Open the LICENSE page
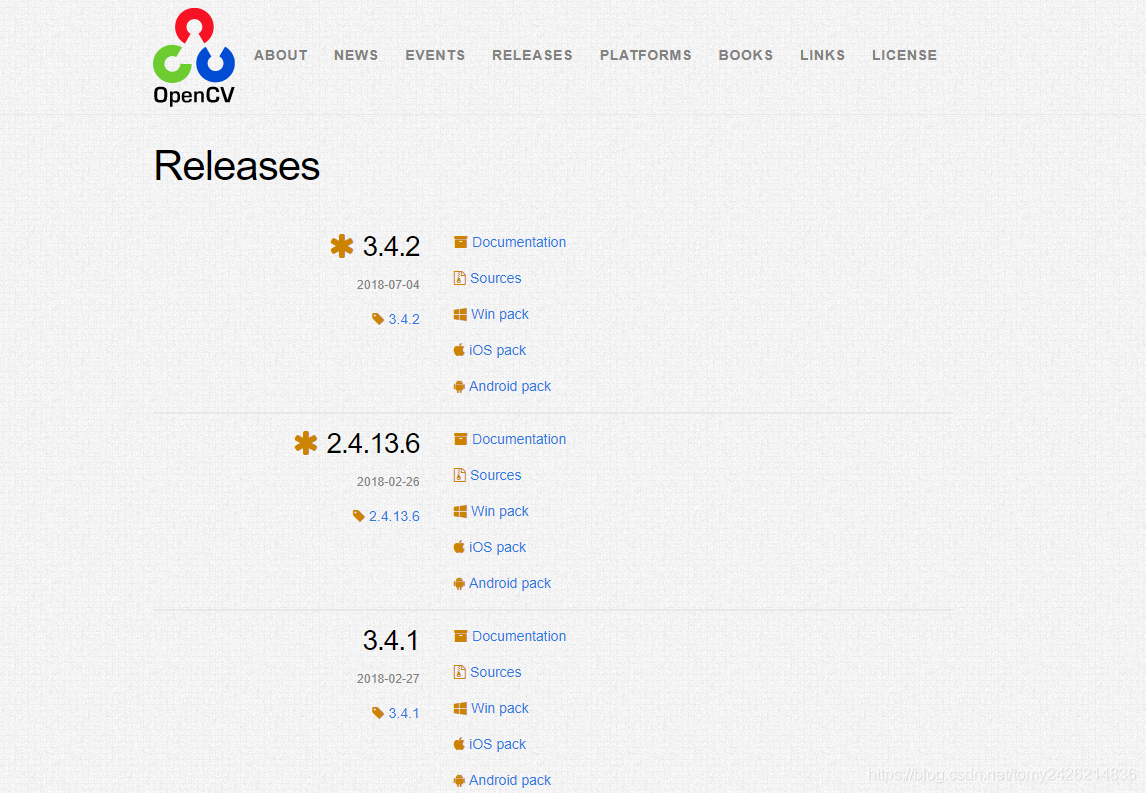 coord(904,56)
